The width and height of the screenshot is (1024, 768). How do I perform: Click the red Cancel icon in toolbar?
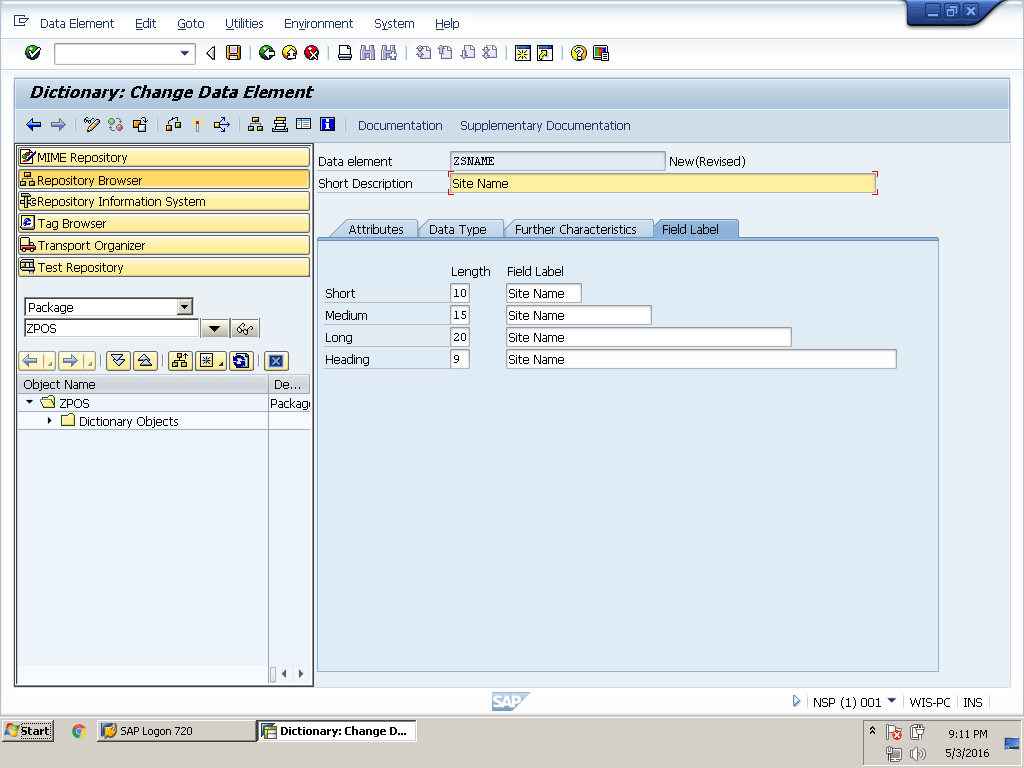(x=312, y=53)
